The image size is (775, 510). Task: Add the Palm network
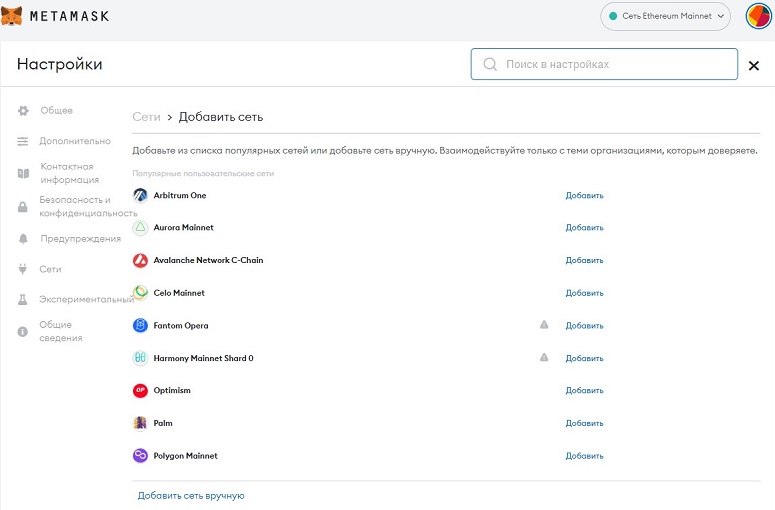pyautogui.click(x=584, y=423)
